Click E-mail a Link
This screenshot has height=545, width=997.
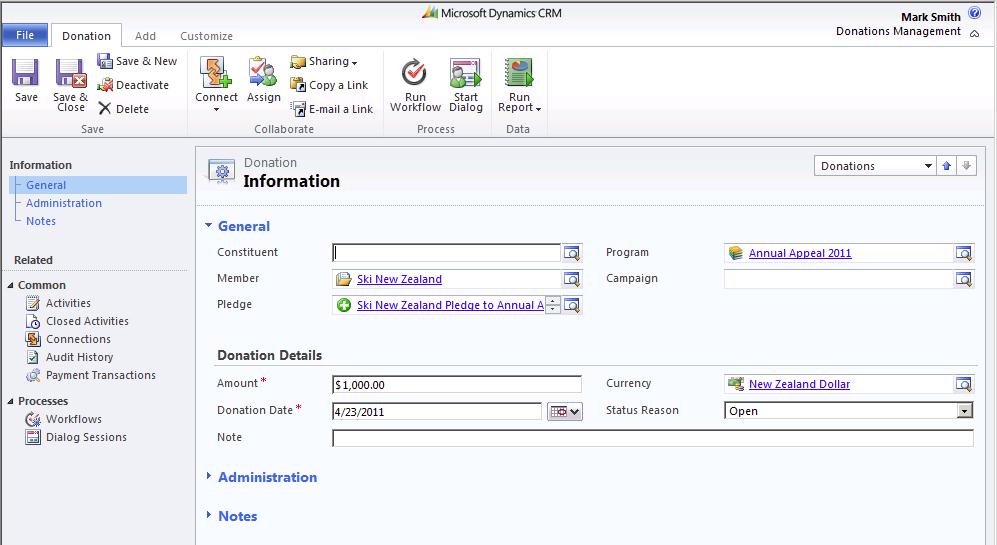point(331,109)
